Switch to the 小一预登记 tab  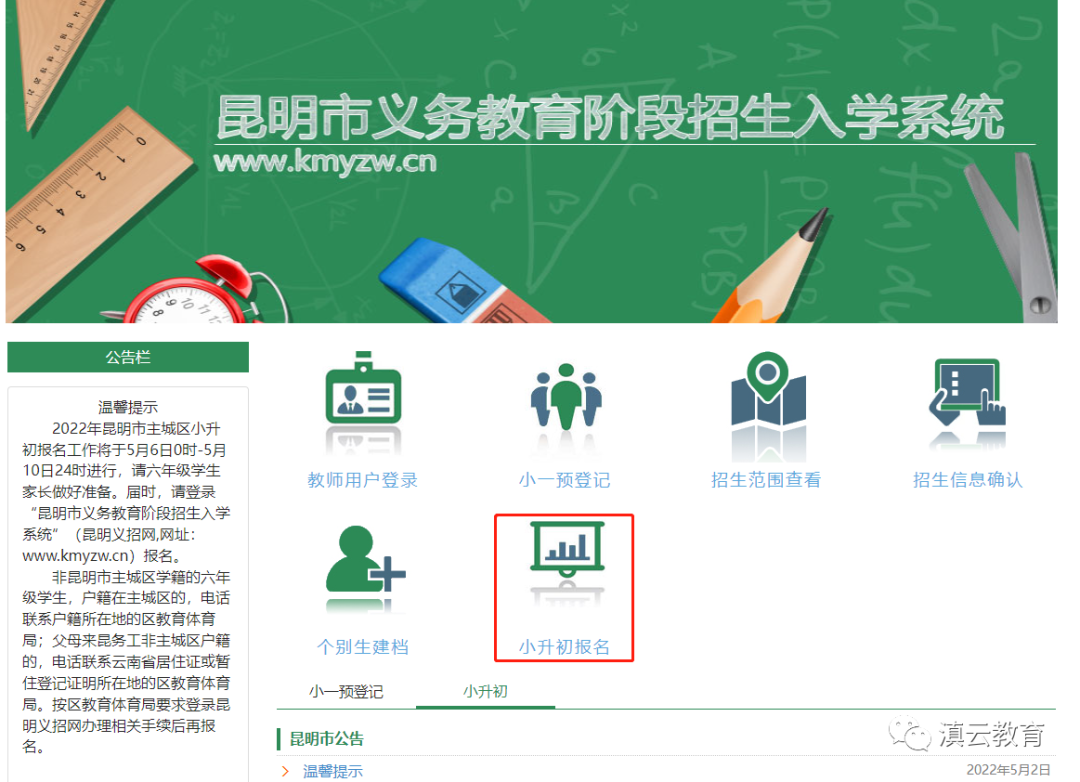click(x=346, y=692)
